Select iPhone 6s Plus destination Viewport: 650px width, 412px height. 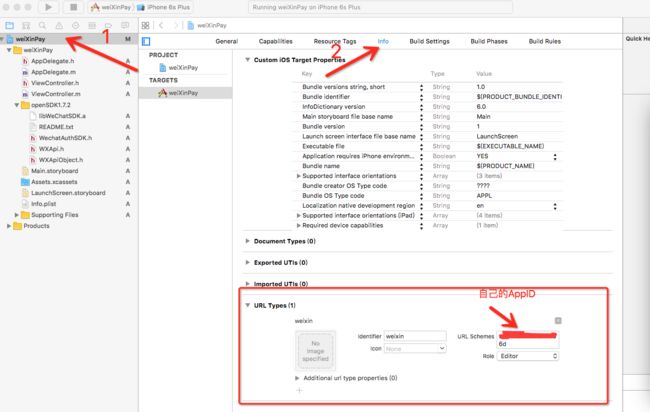(x=163, y=7)
